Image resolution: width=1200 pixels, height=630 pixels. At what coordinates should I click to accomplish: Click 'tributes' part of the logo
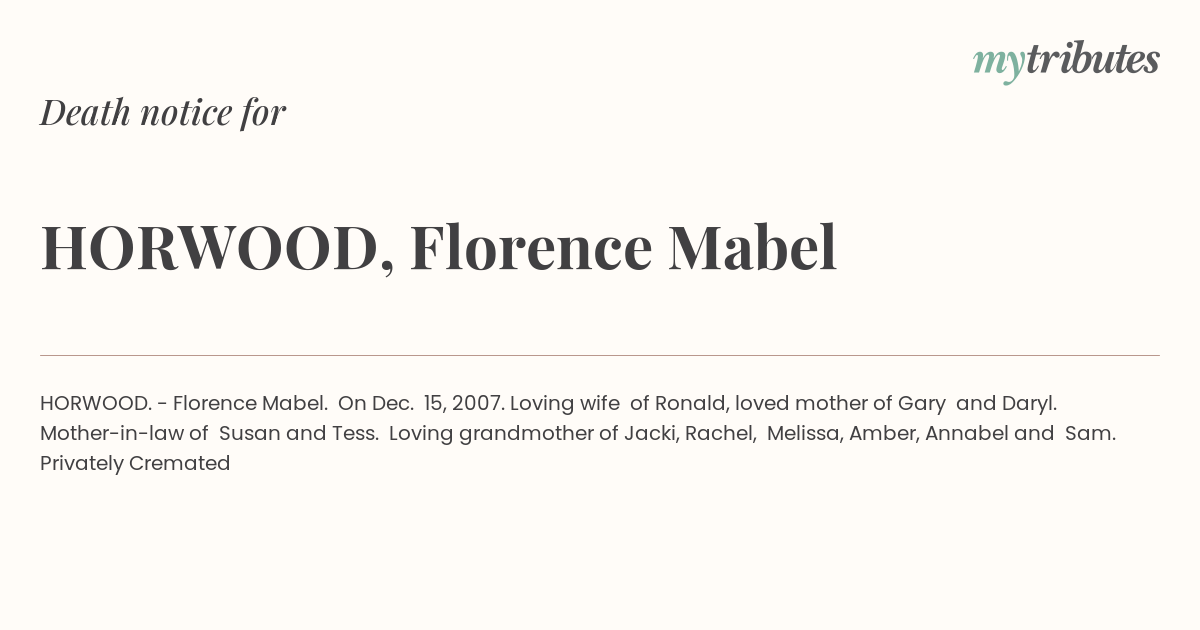(x=1092, y=59)
